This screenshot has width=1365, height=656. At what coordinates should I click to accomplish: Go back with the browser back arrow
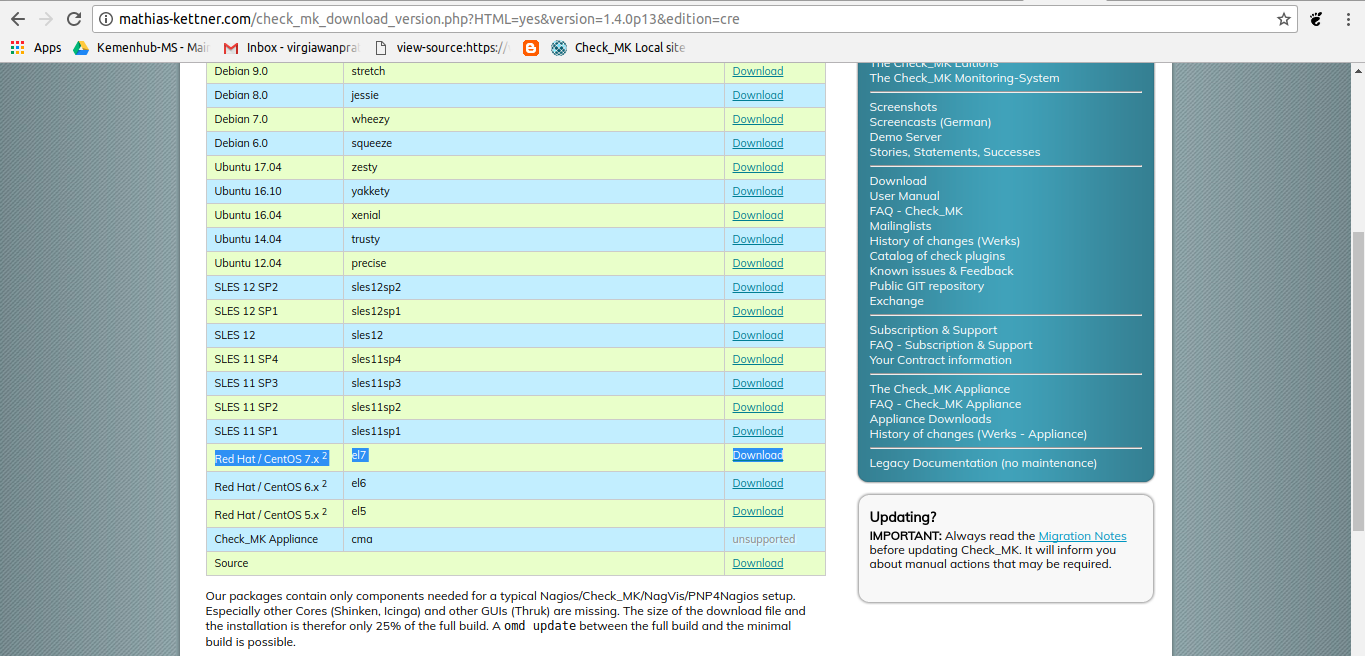click(18, 19)
